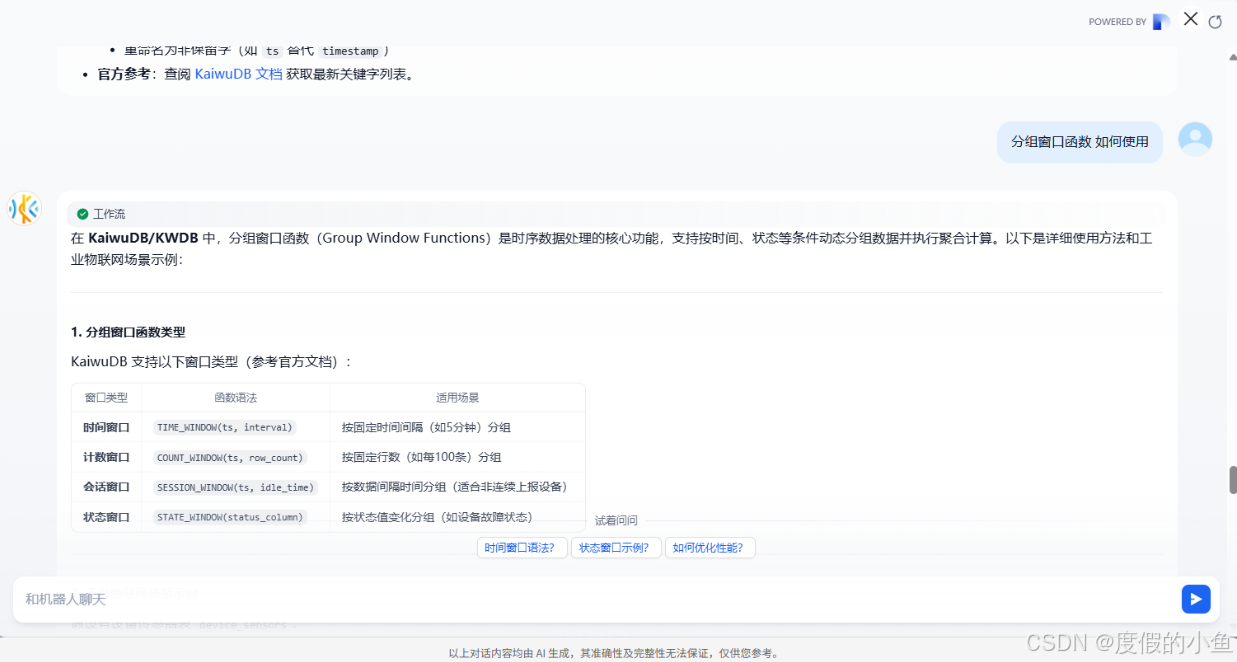Click the user message 分组窗口函数 如何使用
The width and height of the screenshot is (1237, 662).
pos(1079,142)
